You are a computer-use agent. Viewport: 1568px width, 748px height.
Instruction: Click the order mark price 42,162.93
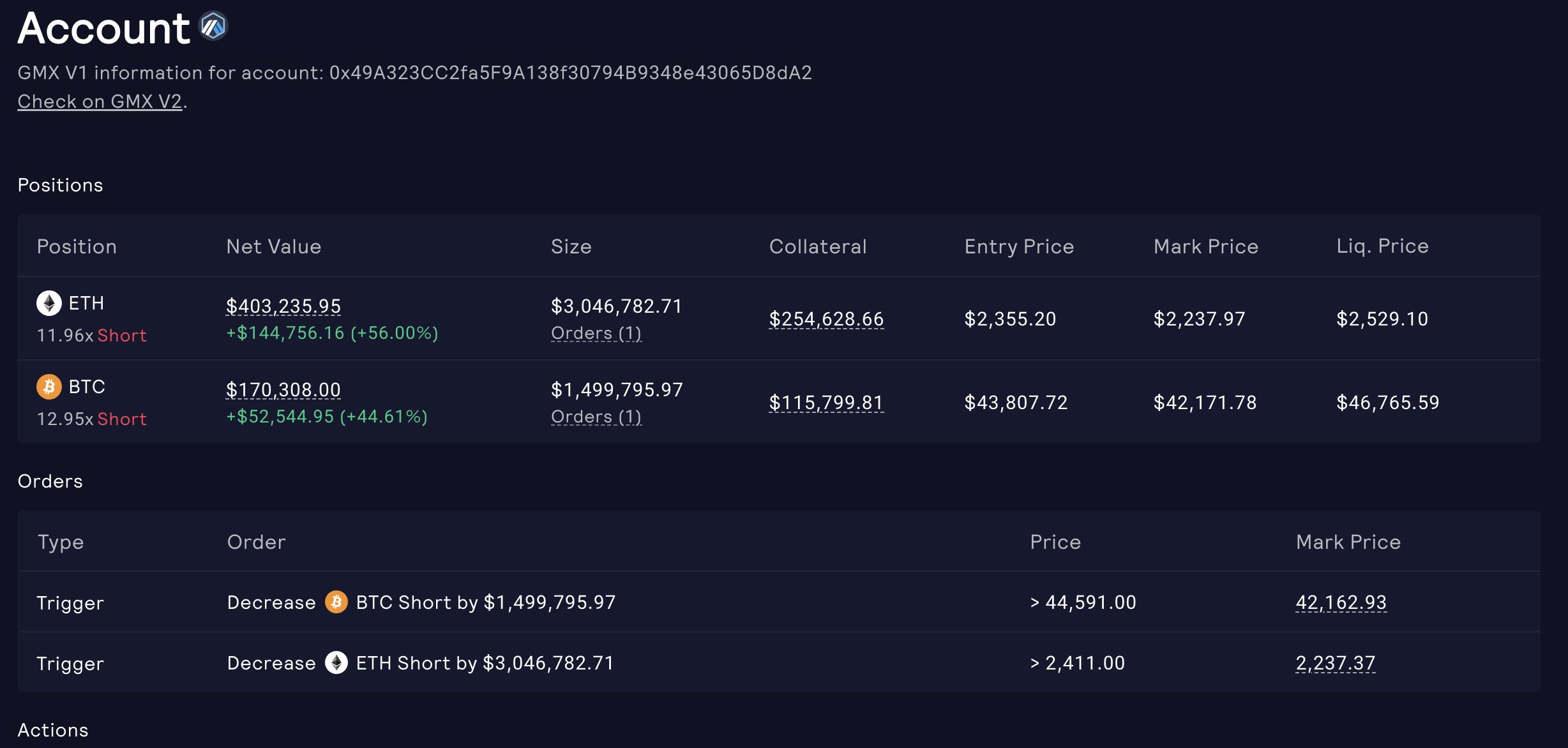point(1341,602)
